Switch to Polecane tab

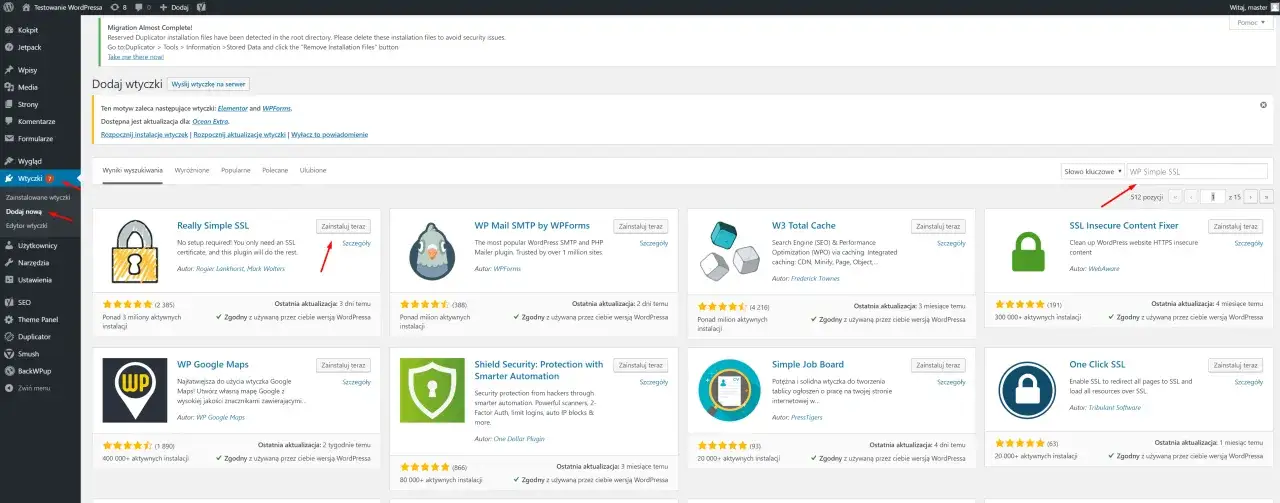(275, 170)
